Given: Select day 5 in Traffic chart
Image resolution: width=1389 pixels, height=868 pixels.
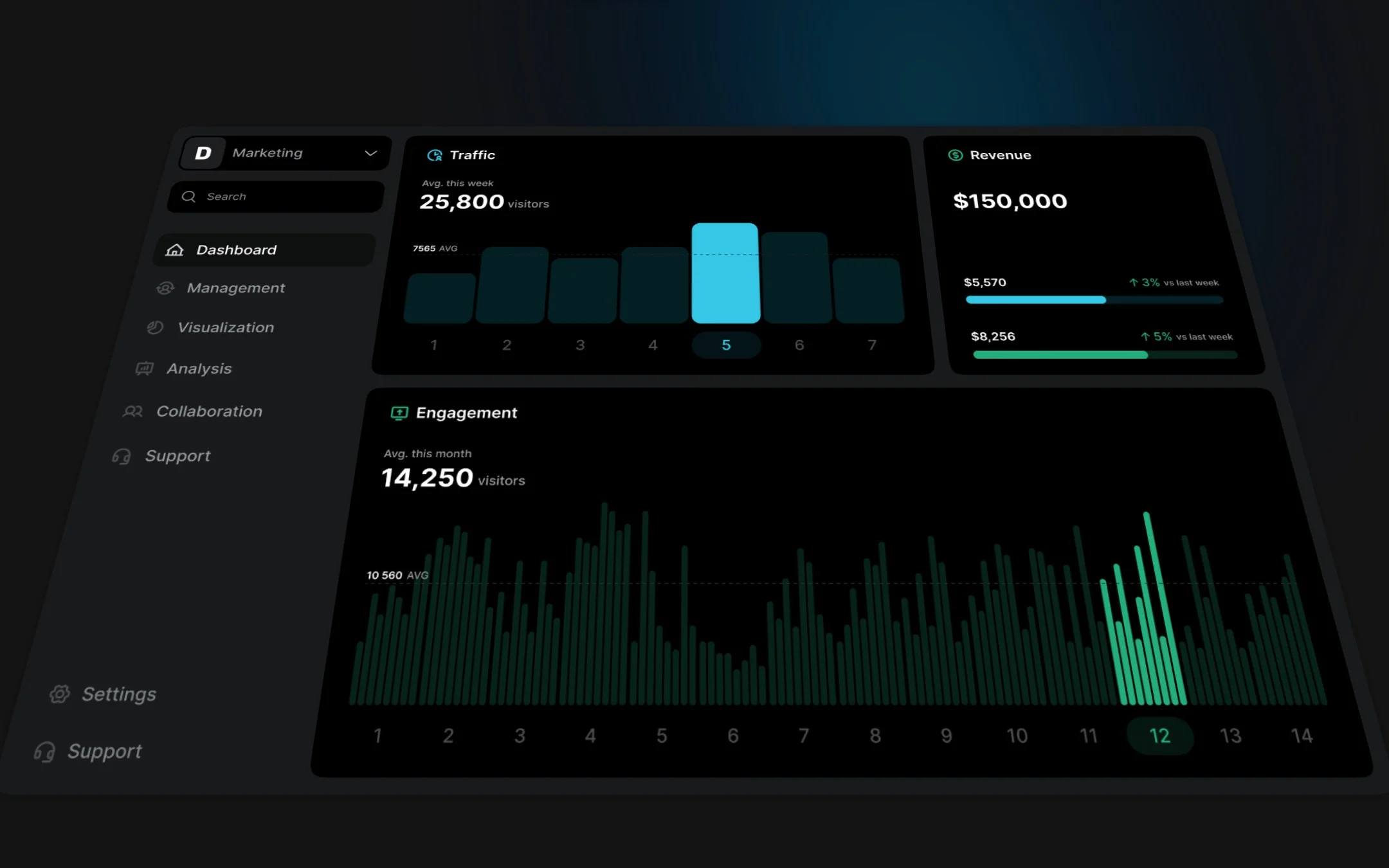Looking at the screenshot, I should tap(726, 345).
